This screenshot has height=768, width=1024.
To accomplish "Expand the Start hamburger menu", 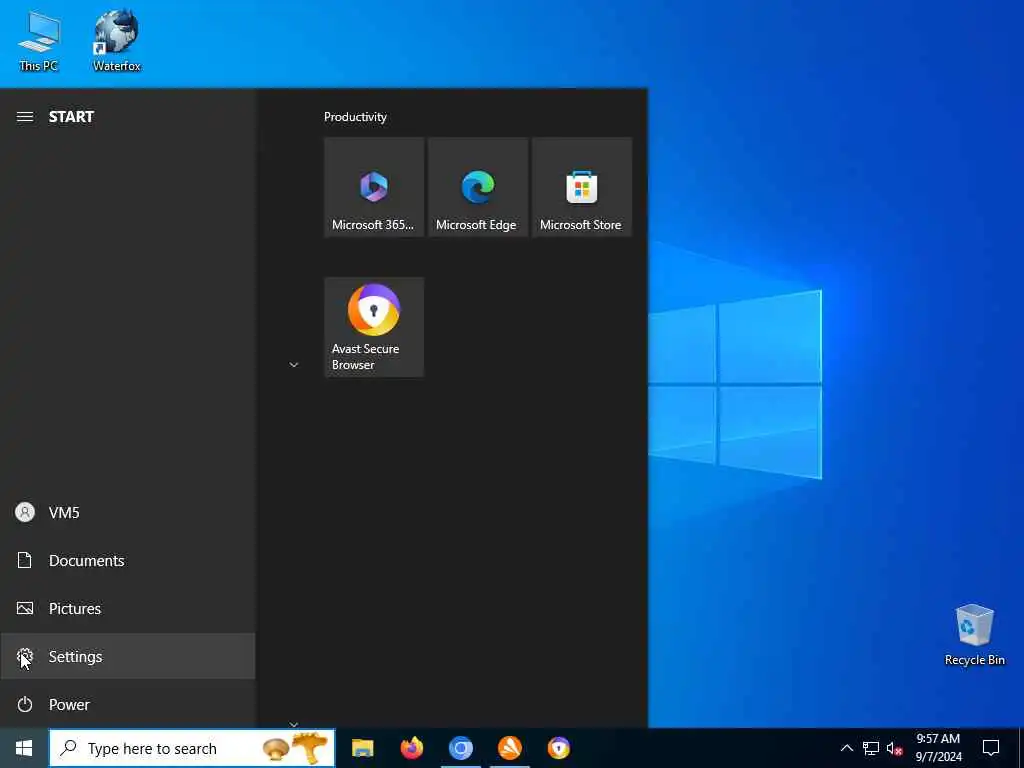I will 25,117.
